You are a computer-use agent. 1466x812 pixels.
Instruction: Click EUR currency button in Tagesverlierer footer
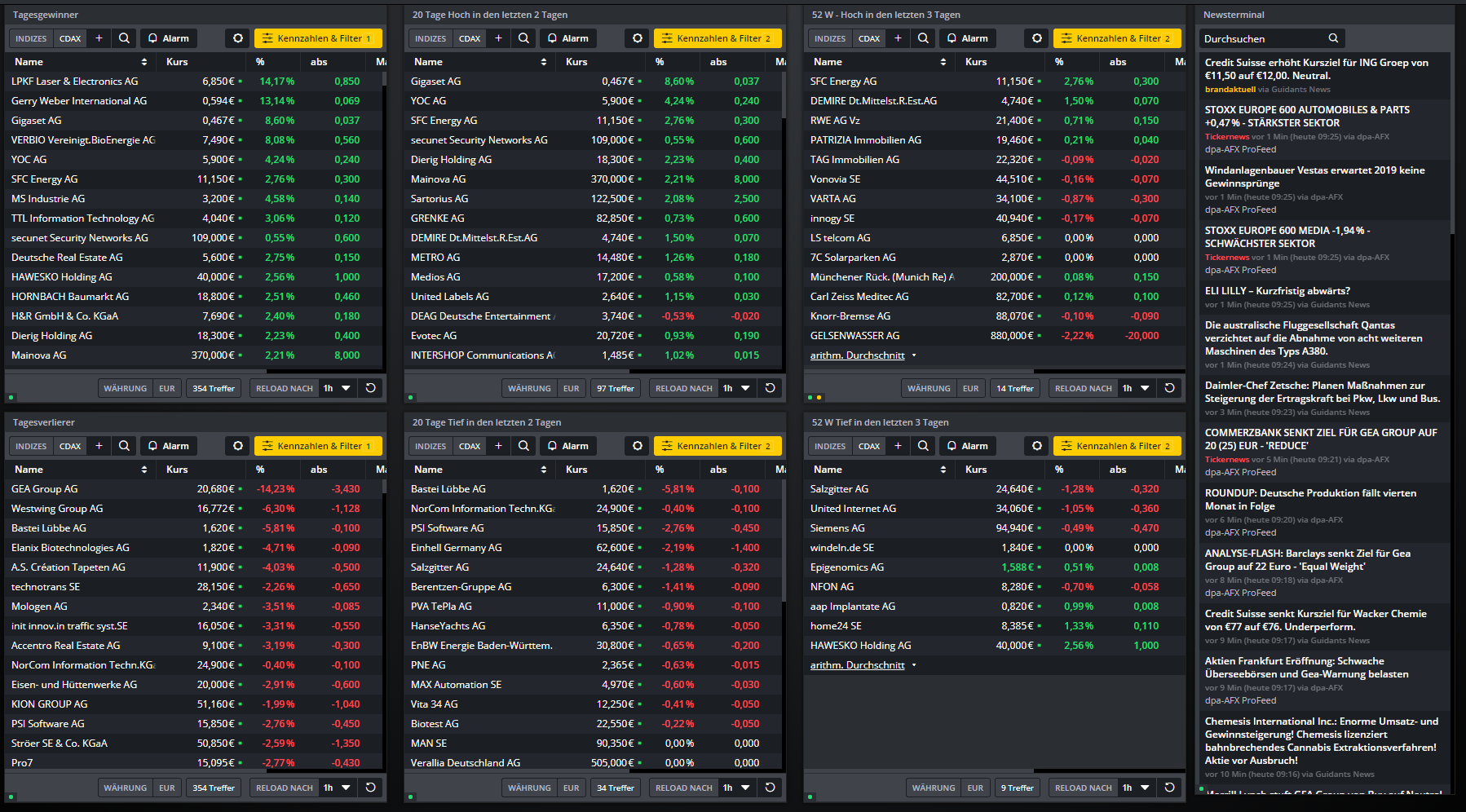click(x=167, y=788)
